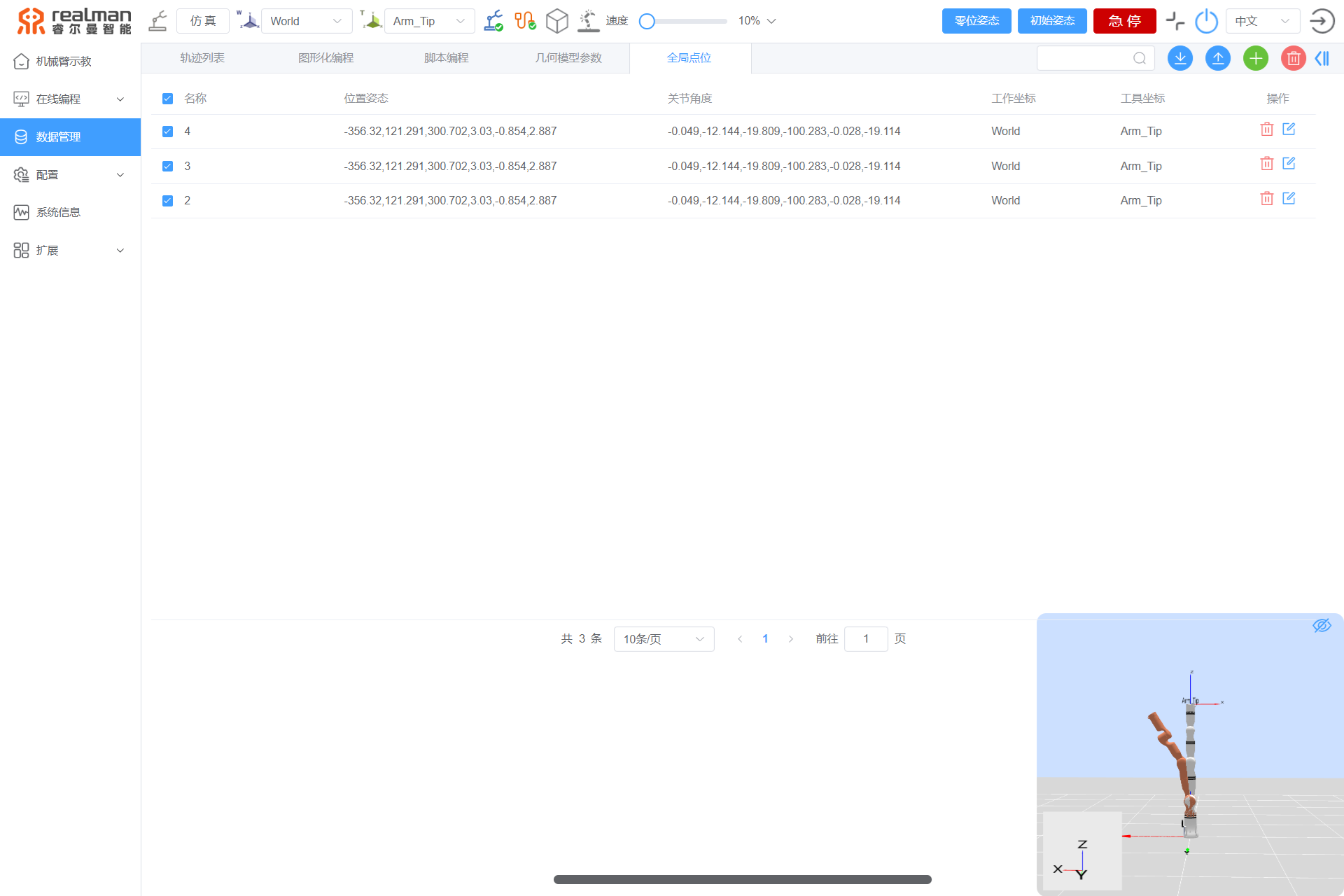This screenshot has height=896, width=1344.
Task: Click the download/export icon button
Action: (x=1182, y=57)
